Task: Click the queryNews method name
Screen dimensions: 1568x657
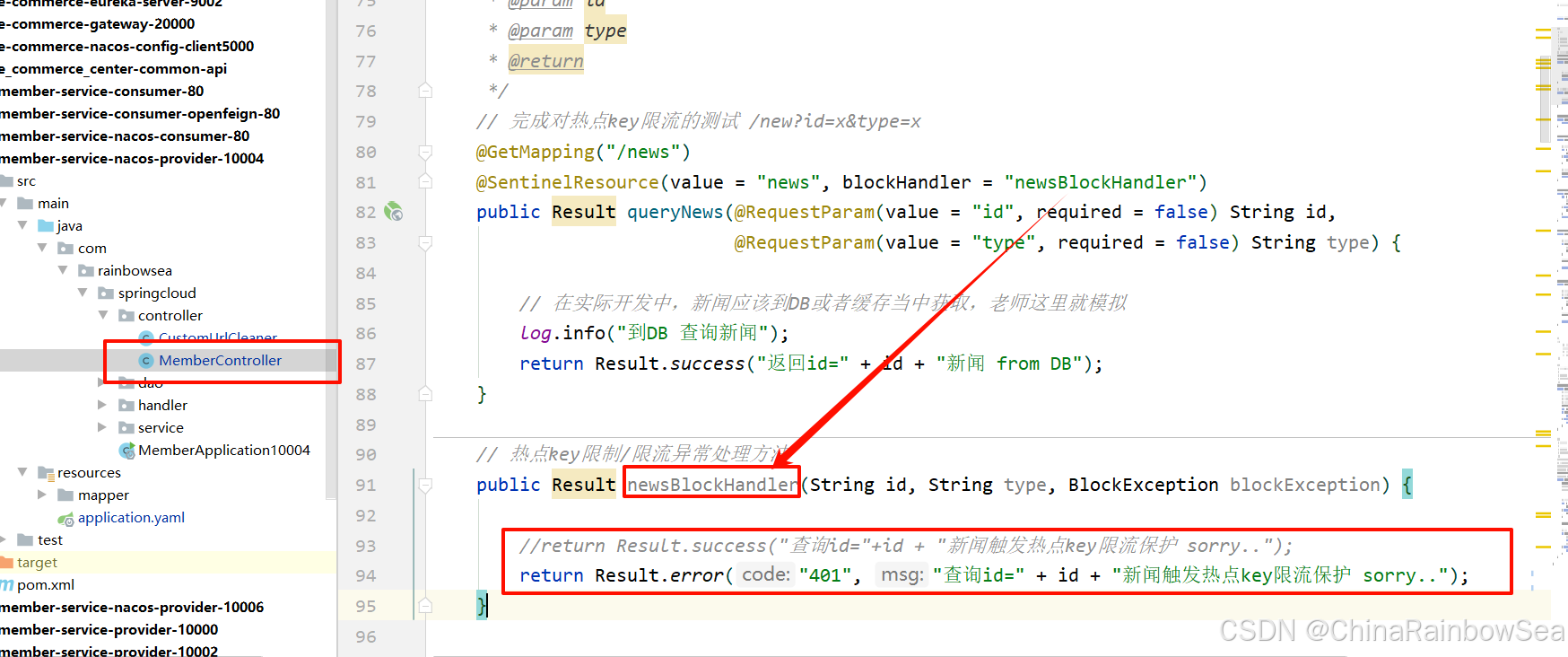Action: [675, 213]
